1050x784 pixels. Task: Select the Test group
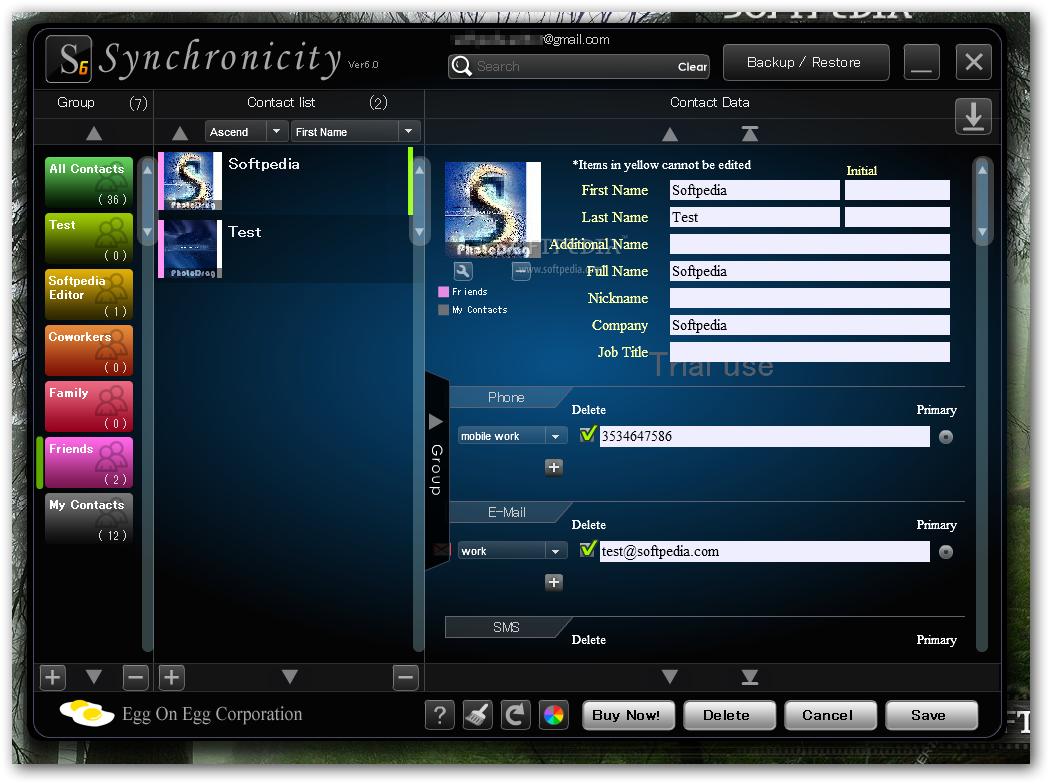click(x=89, y=239)
